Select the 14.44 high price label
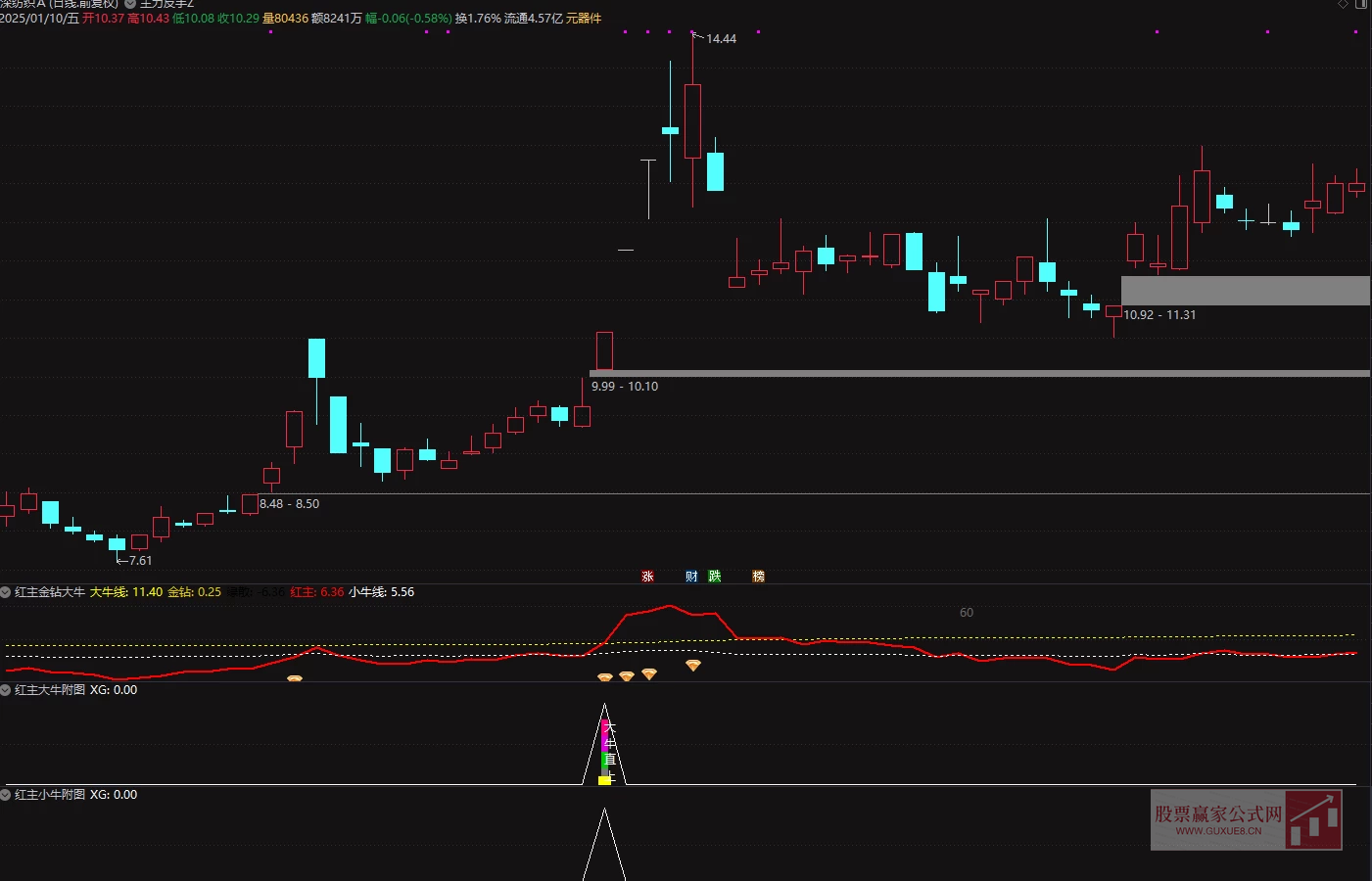Viewport: 1372px width, 881px height. [721, 39]
